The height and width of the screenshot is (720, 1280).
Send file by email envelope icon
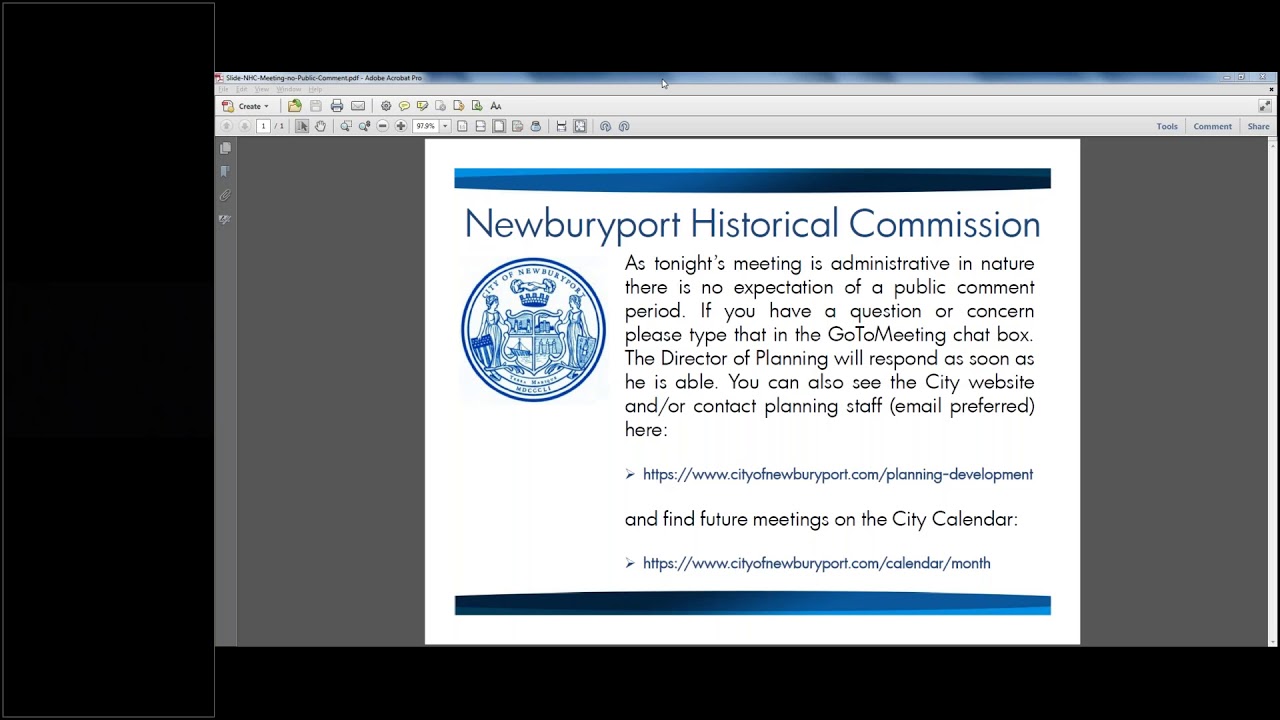pyautogui.click(x=358, y=106)
